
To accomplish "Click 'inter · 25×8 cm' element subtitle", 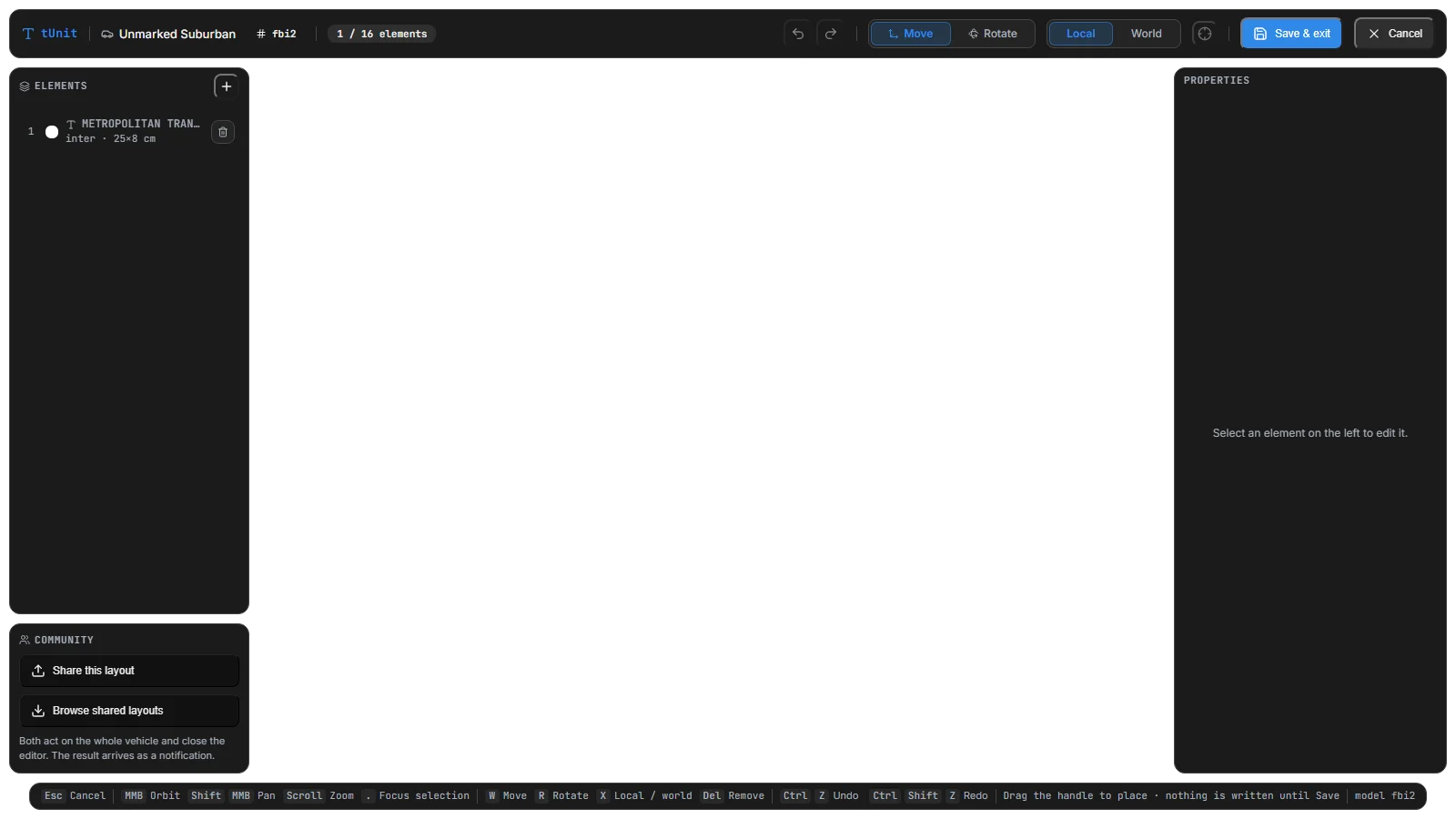I will (110, 139).
